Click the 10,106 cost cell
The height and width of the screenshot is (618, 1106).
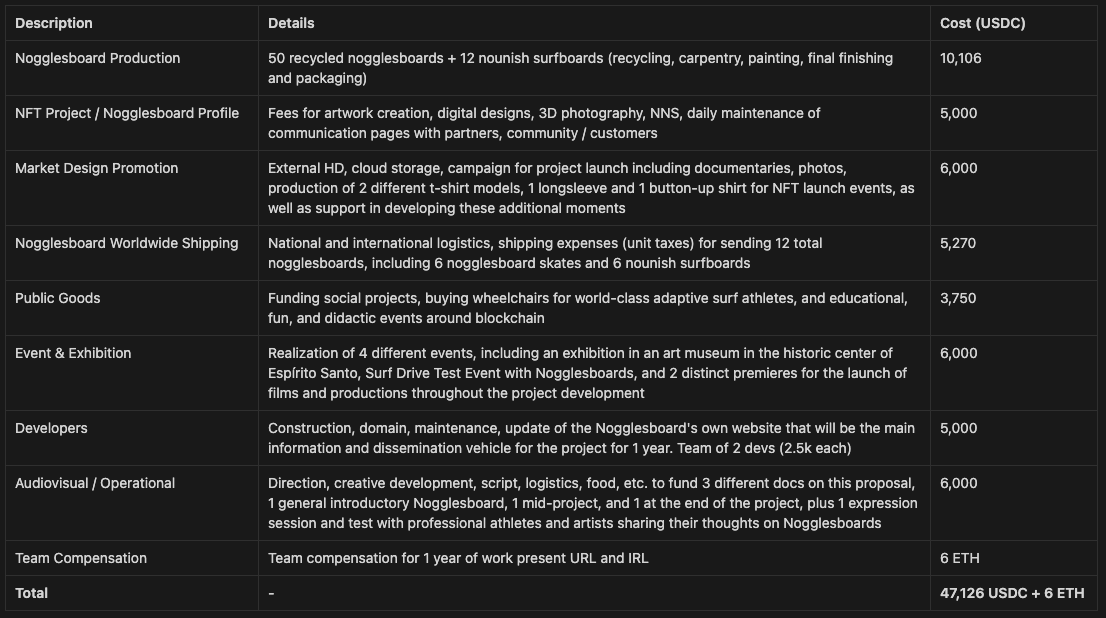tap(961, 58)
